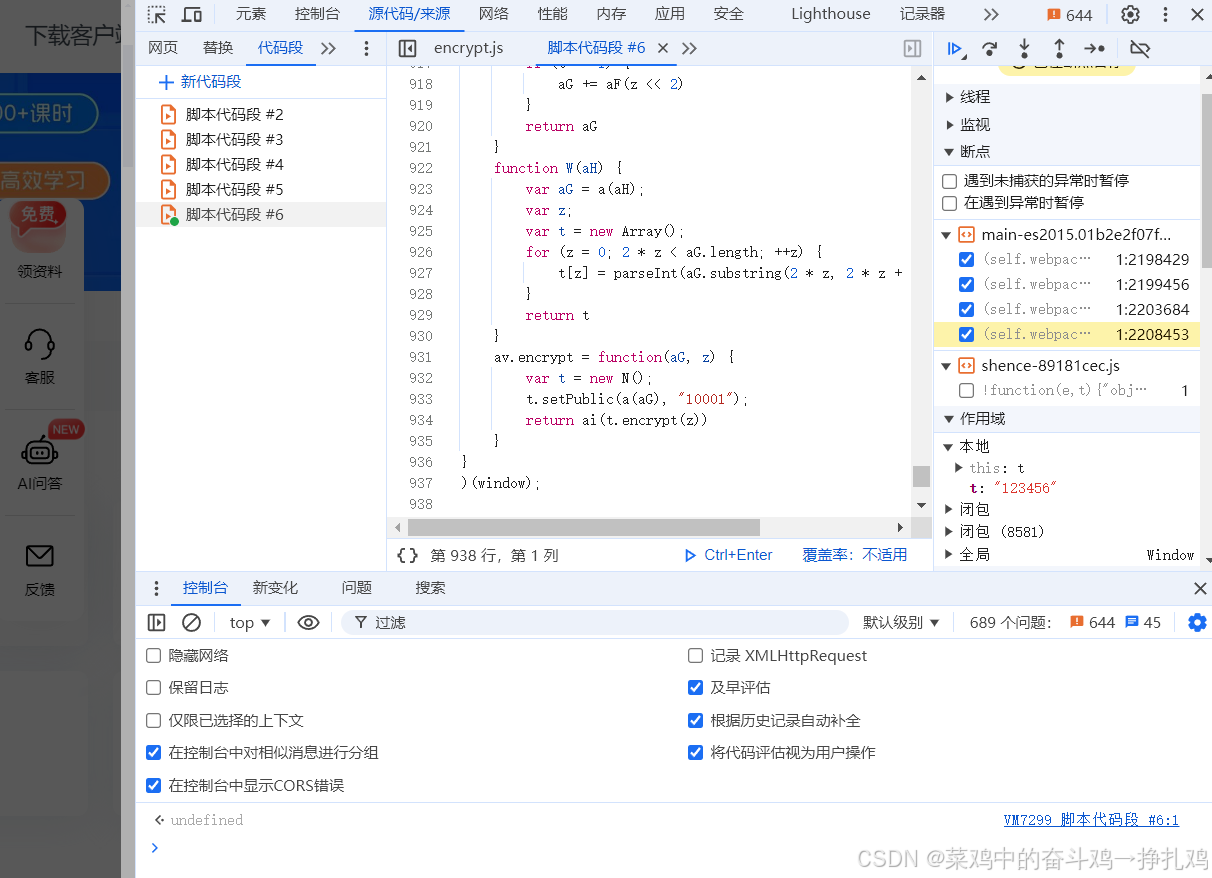Click the 领资料 icon on webpage

pos(40,226)
